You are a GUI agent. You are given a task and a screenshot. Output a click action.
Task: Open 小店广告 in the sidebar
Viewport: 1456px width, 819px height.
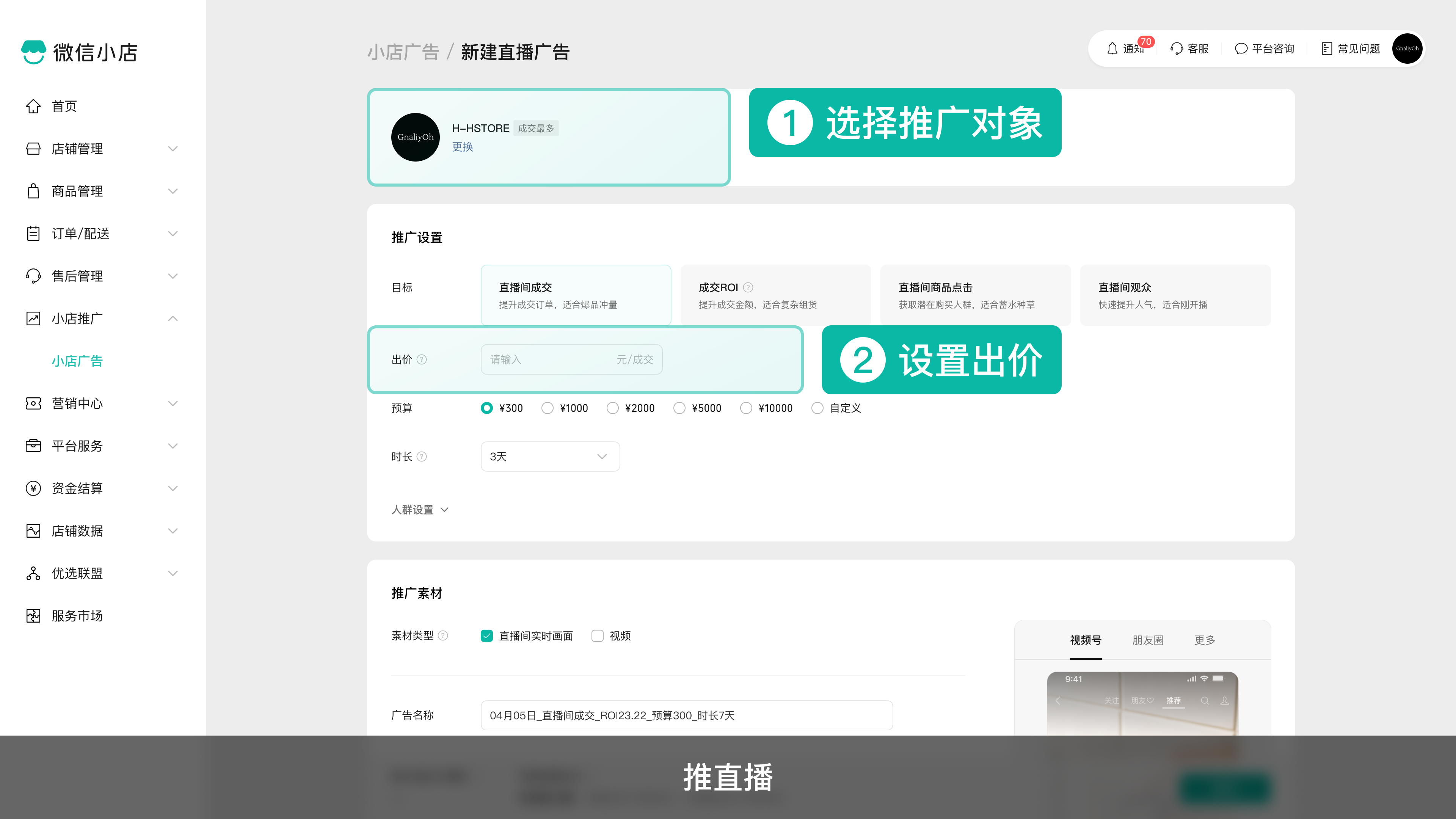[78, 361]
